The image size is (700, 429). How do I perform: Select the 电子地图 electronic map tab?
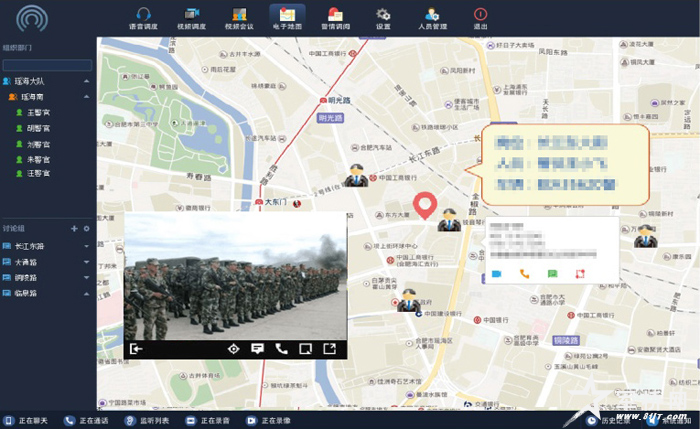pos(286,18)
